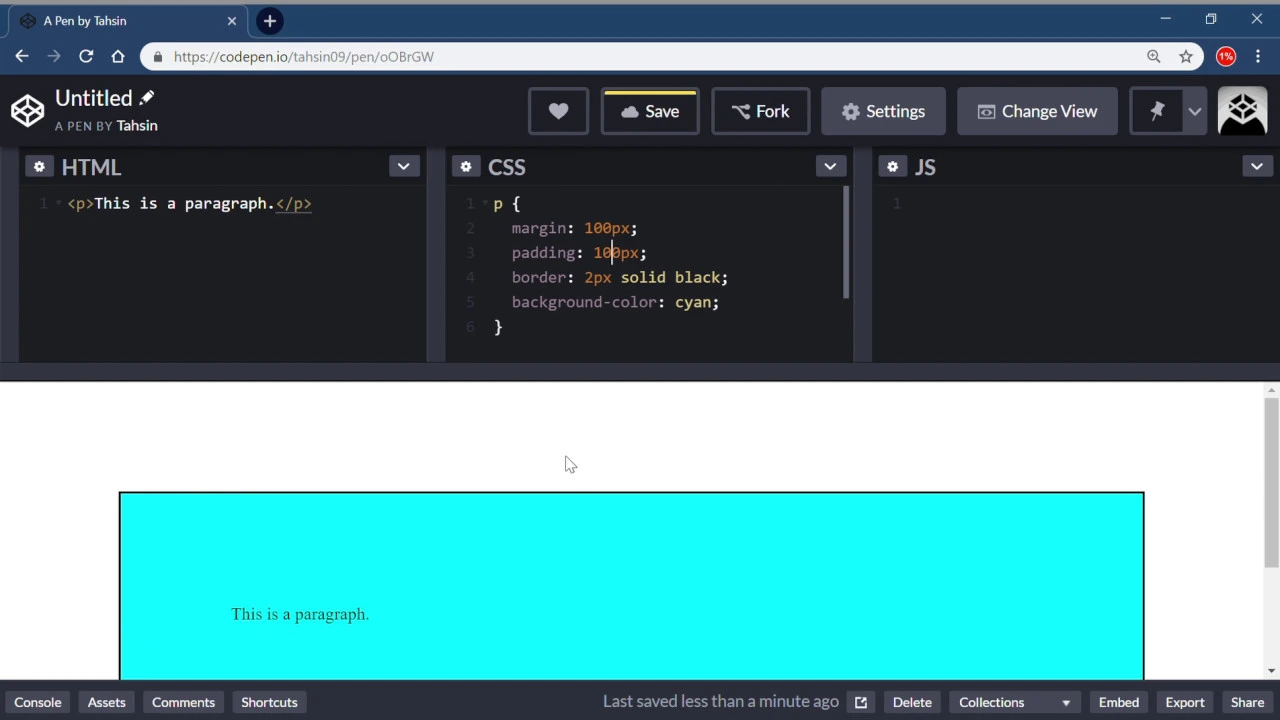This screenshot has height=720, width=1280.
Task: Open dropdown arrow next to pin
Action: (1194, 111)
